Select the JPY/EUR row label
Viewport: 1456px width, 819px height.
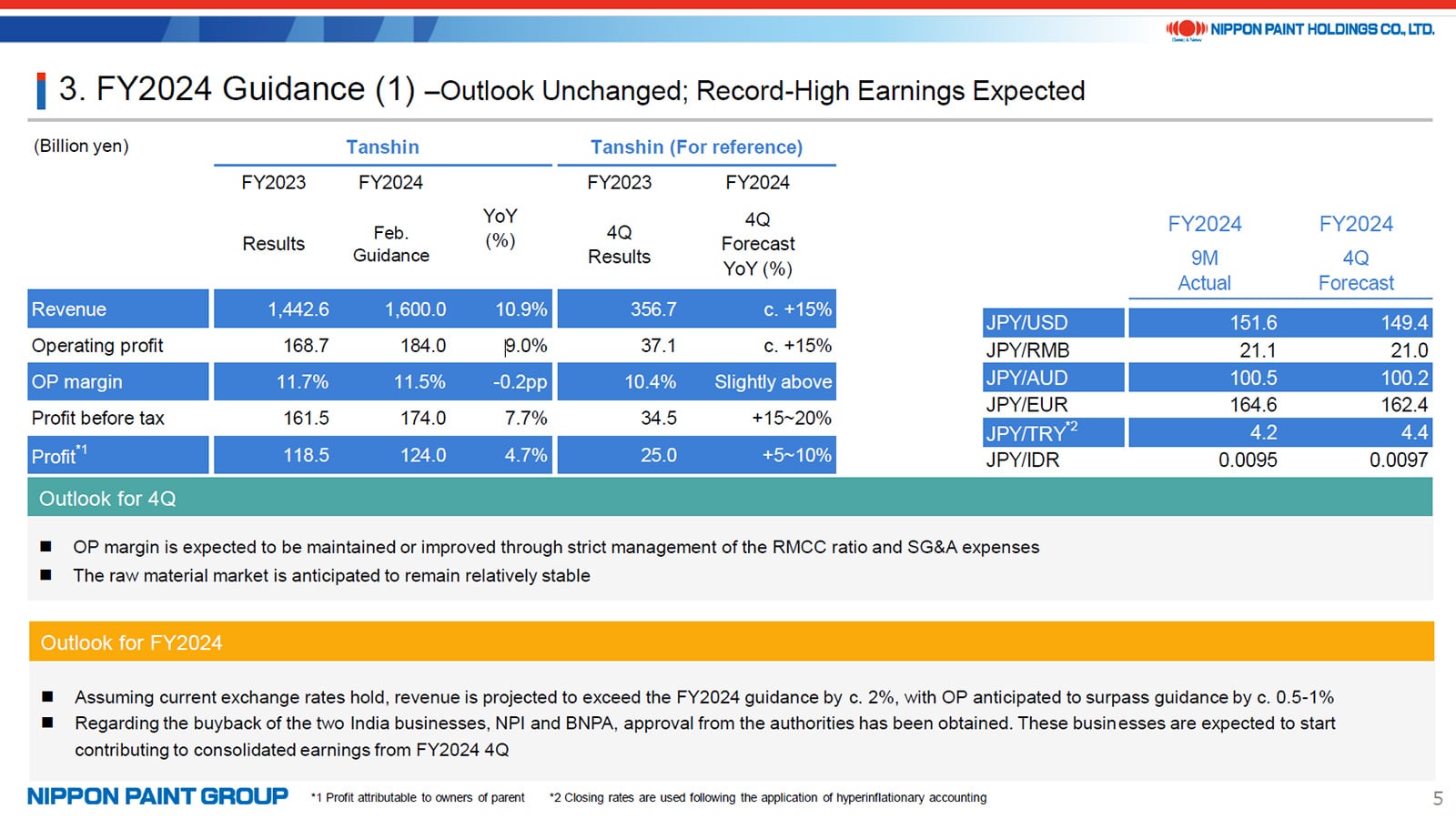(1027, 405)
